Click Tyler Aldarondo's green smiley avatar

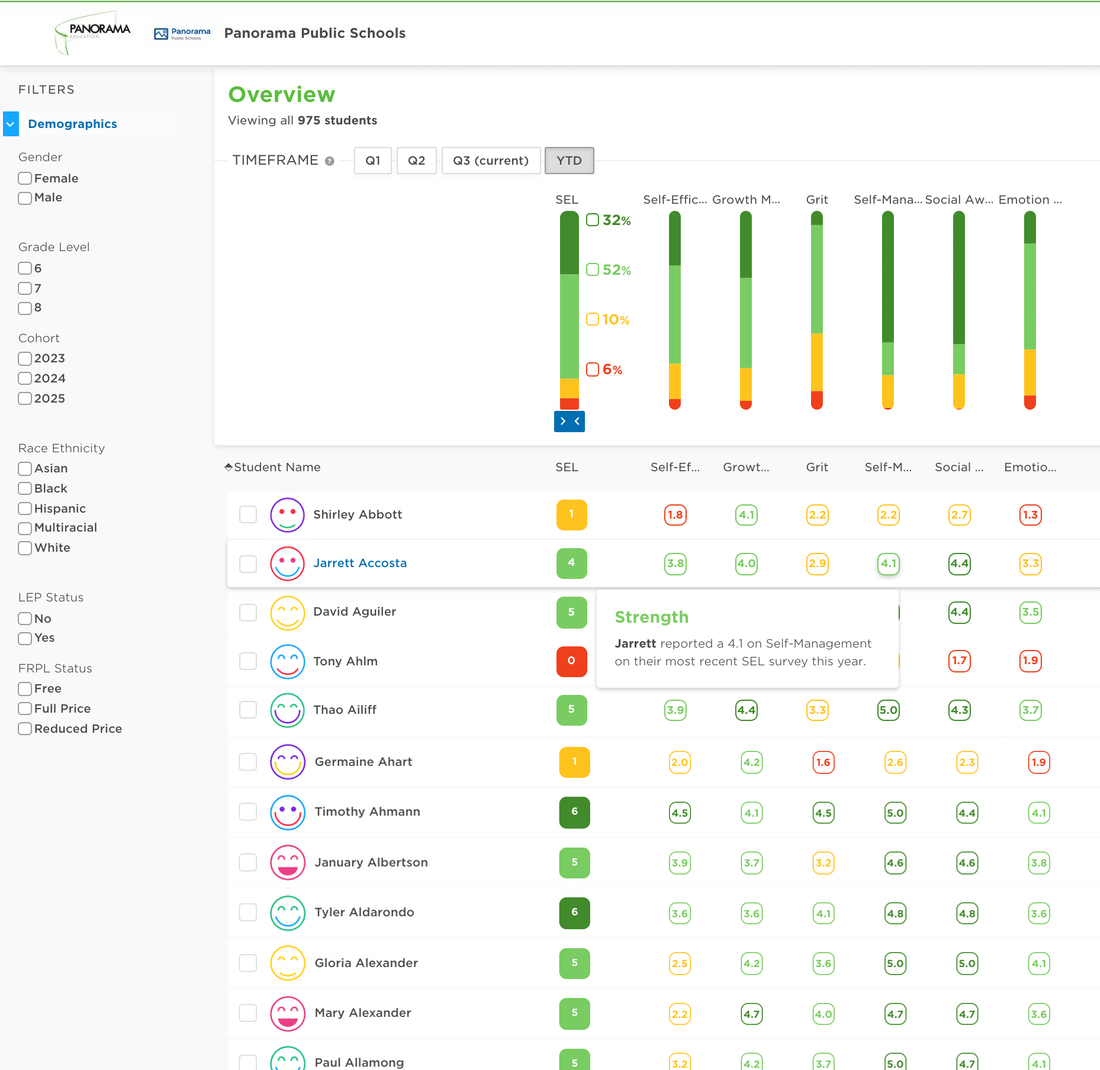[288, 912]
